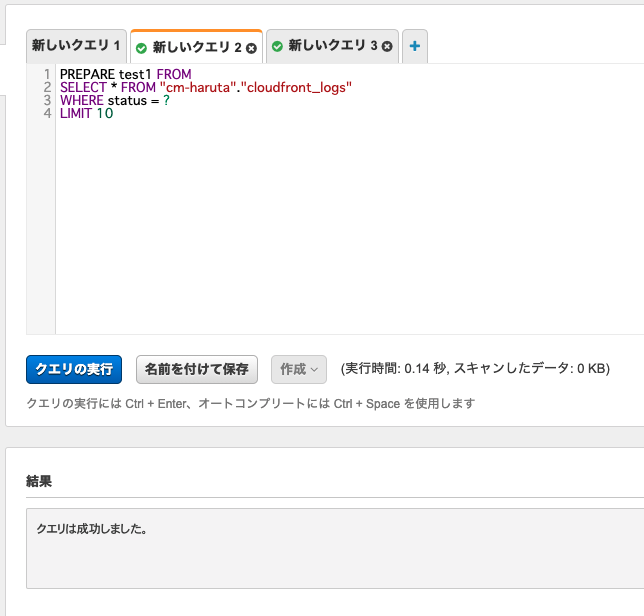
Task: Click the LIMIT 10 line in editor
Action: (86, 114)
